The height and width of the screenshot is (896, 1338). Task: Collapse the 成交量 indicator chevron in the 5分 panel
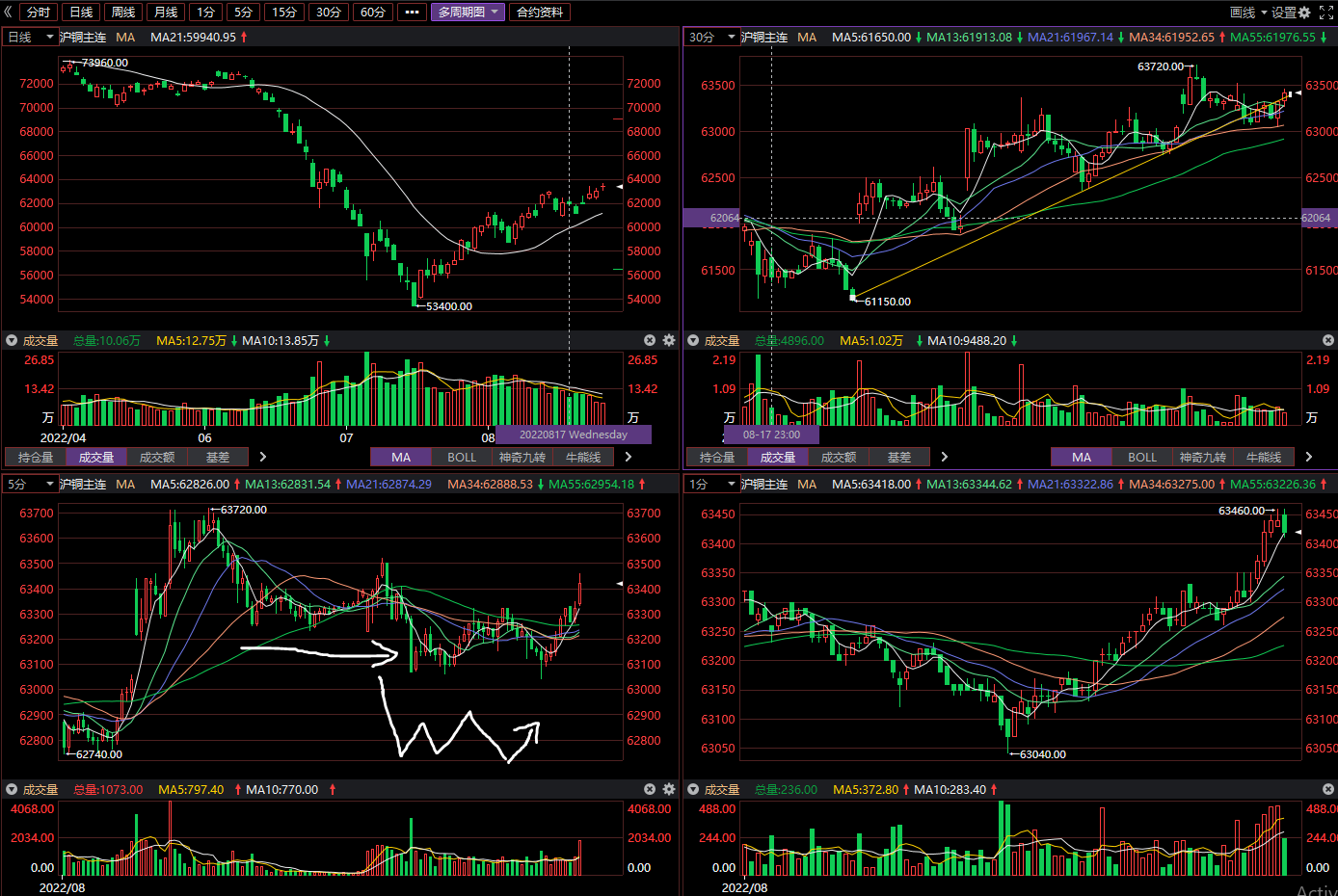[12, 789]
